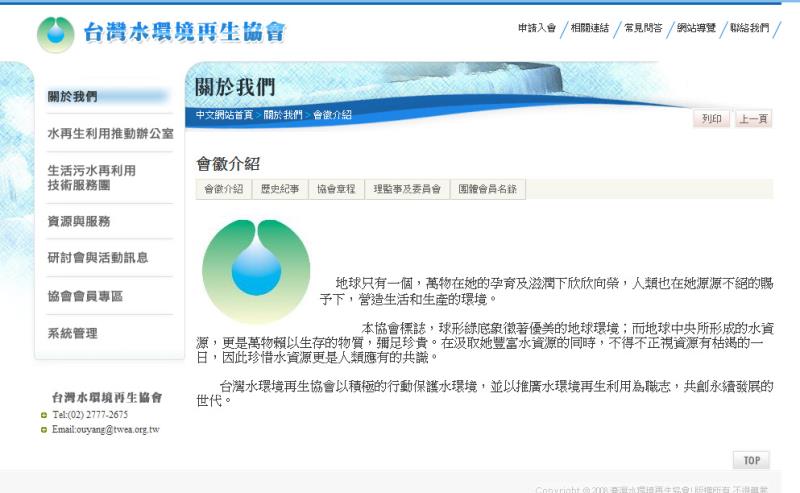Select 生活污水再利用技術服務團 in the sidebar
The width and height of the screenshot is (800, 493).
coord(92,178)
